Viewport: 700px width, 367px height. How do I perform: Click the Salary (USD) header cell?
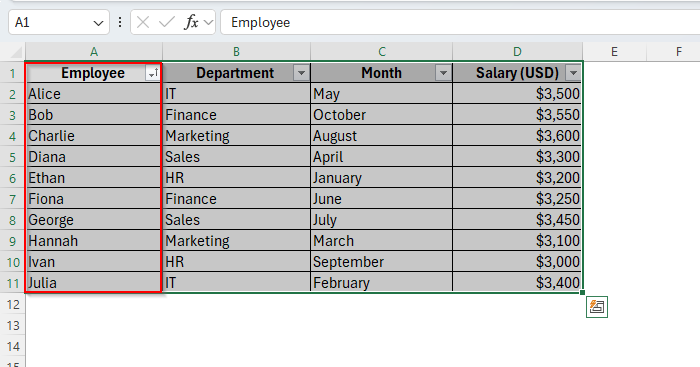click(517, 73)
